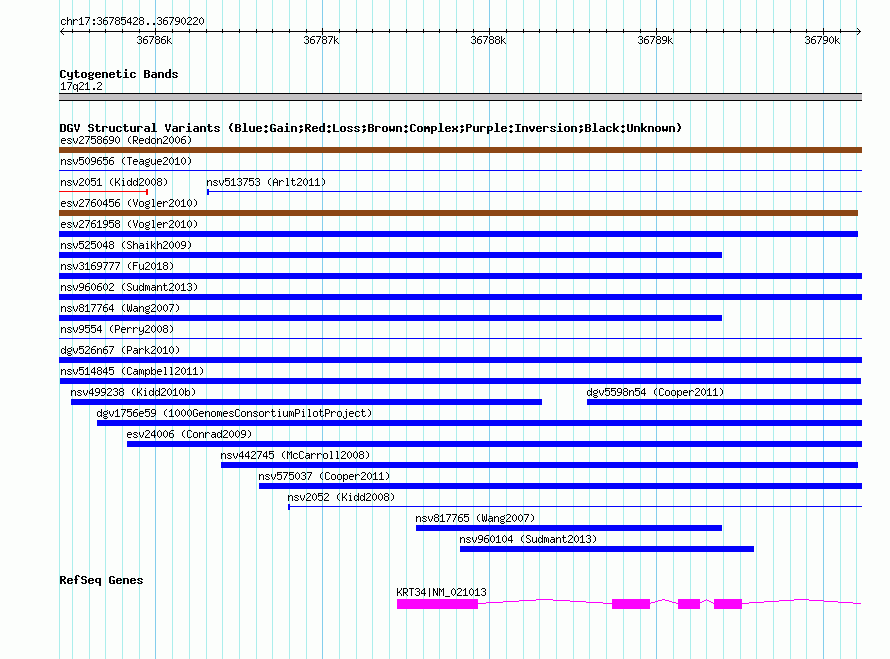Image resolution: width=890 pixels, height=659 pixels.
Task: Select nsv509656 (Teague2010) label
Action: coord(126,161)
